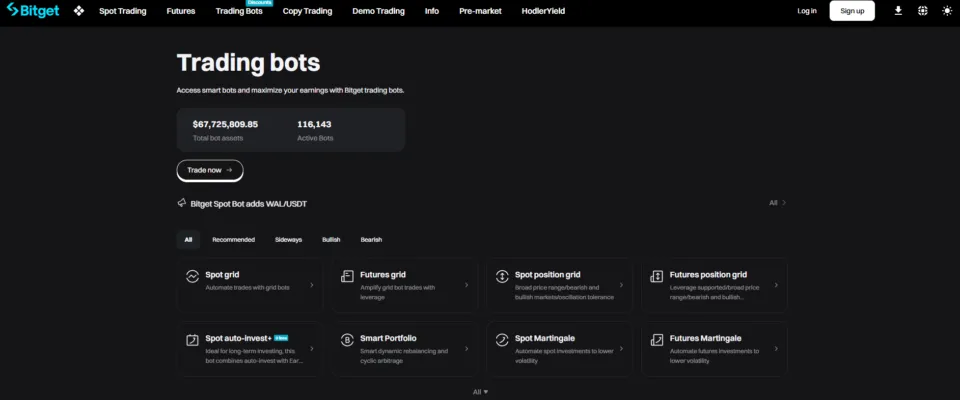Click the Spot Martingale icon
The height and width of the screenshot is (400, 960).
click(502, 340)
